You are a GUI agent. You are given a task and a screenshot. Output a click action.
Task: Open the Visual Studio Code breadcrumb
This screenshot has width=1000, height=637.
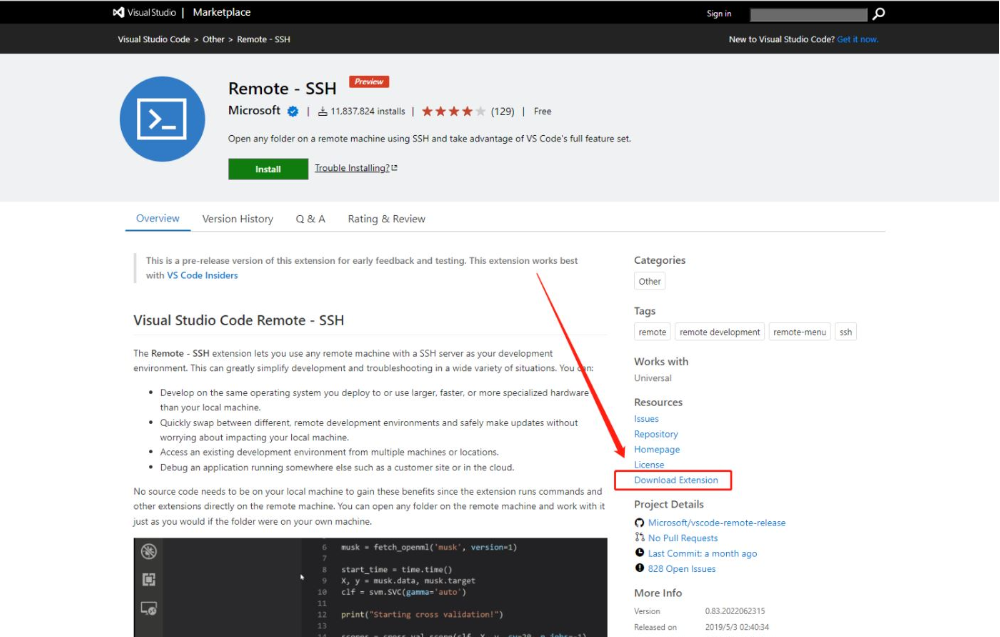point(154,39)
